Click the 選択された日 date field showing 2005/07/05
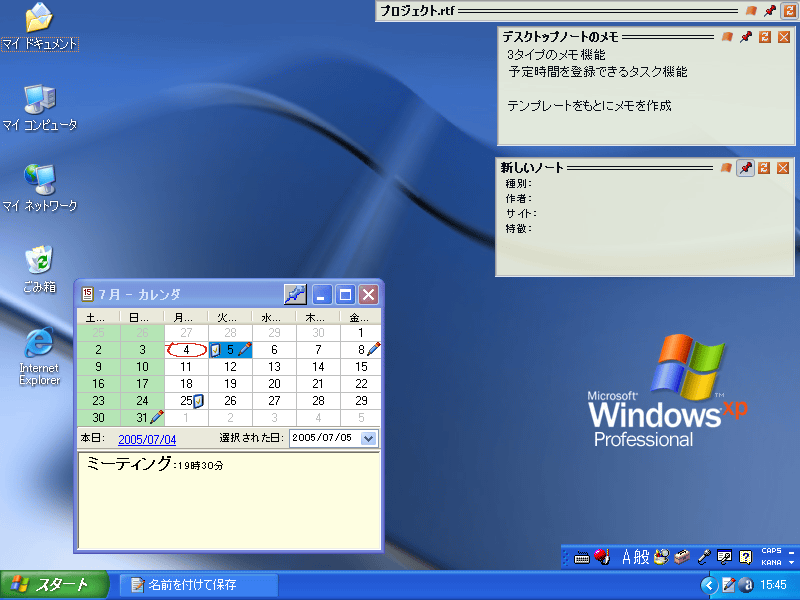 [x=333, y=438]
